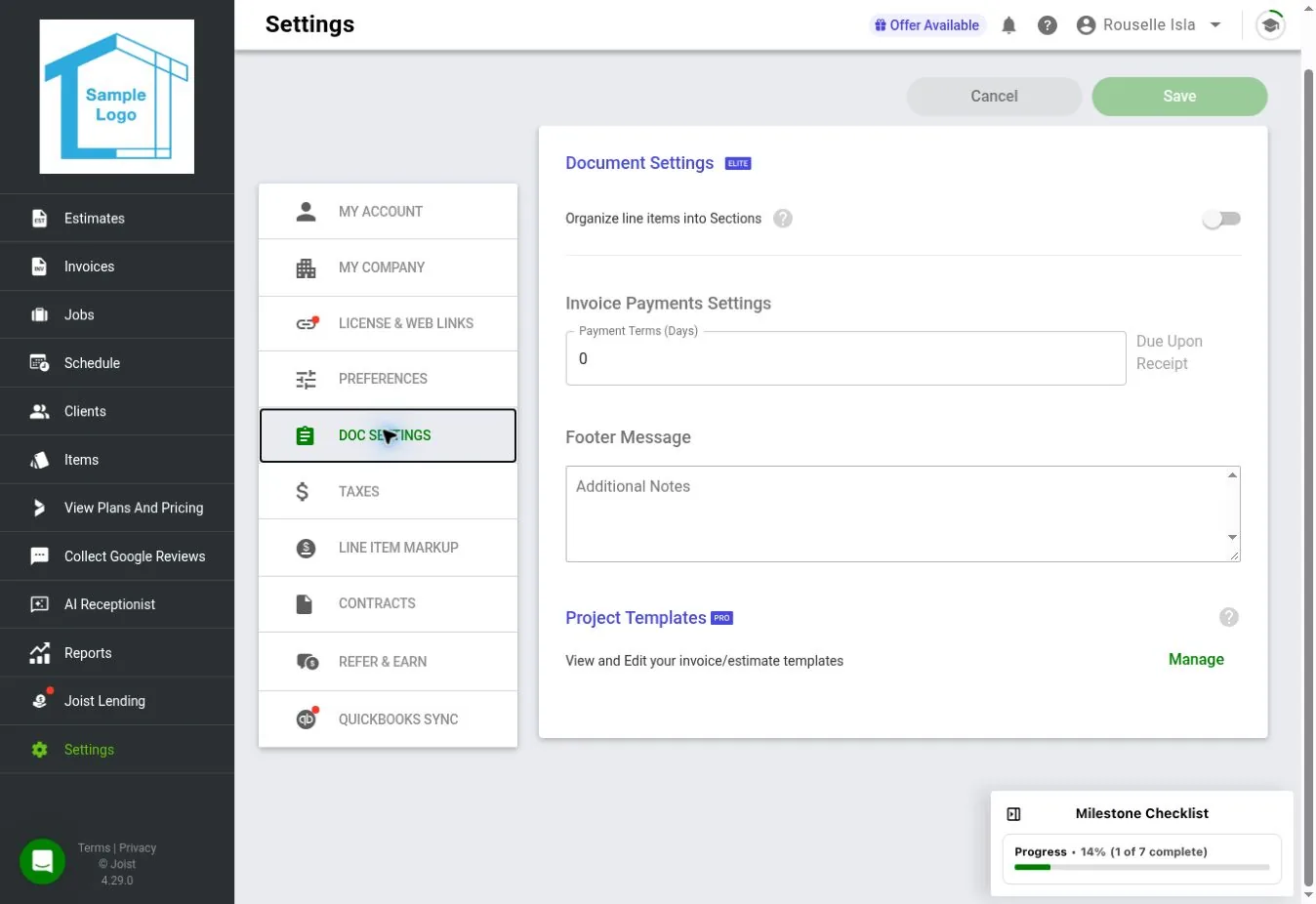Click the Terms link in sidebar footer

[x=94, y=848]
